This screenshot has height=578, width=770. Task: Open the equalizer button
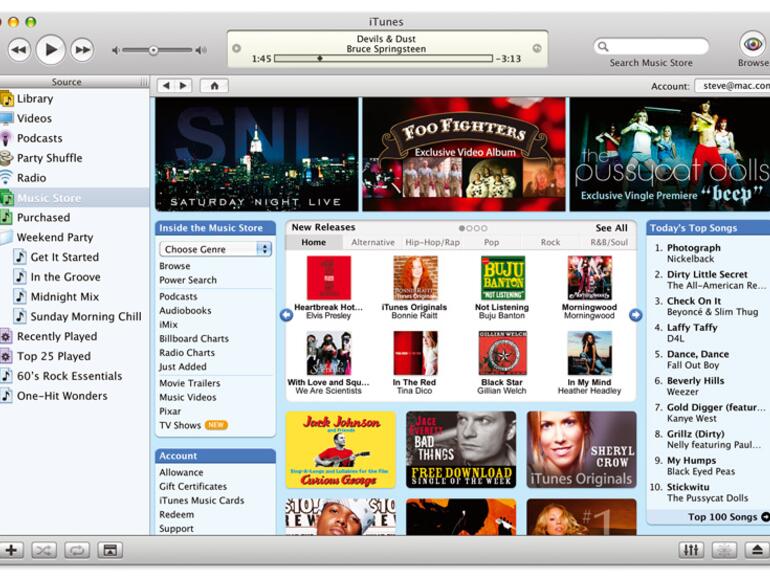tap(691, 550)
